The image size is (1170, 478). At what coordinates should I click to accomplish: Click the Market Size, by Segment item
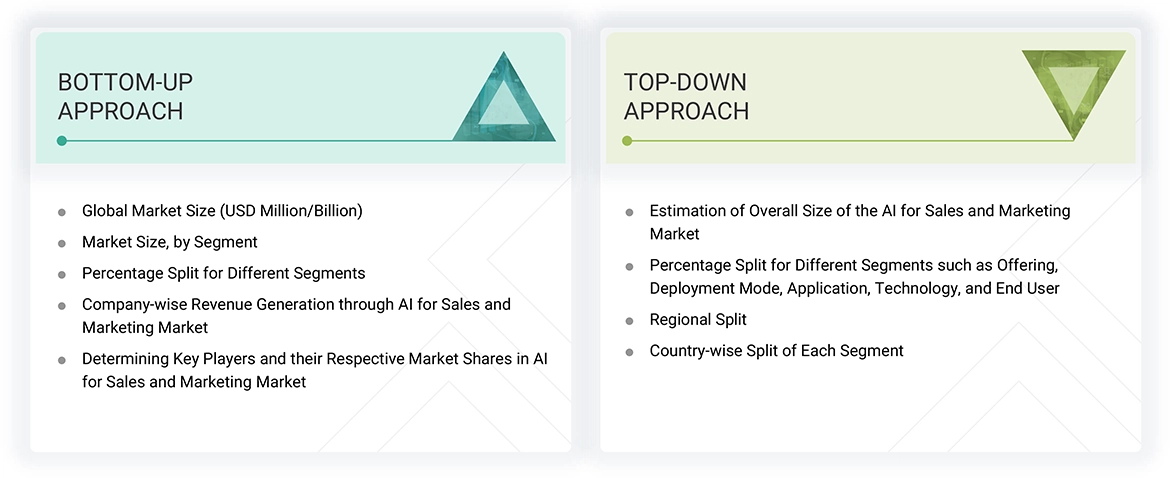pyautogui.click(x=169, y=242)
